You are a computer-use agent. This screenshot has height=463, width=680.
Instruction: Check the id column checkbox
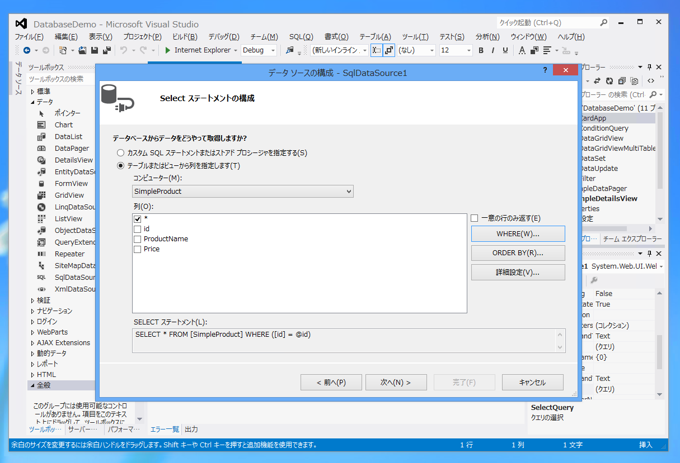pos(137,229)
